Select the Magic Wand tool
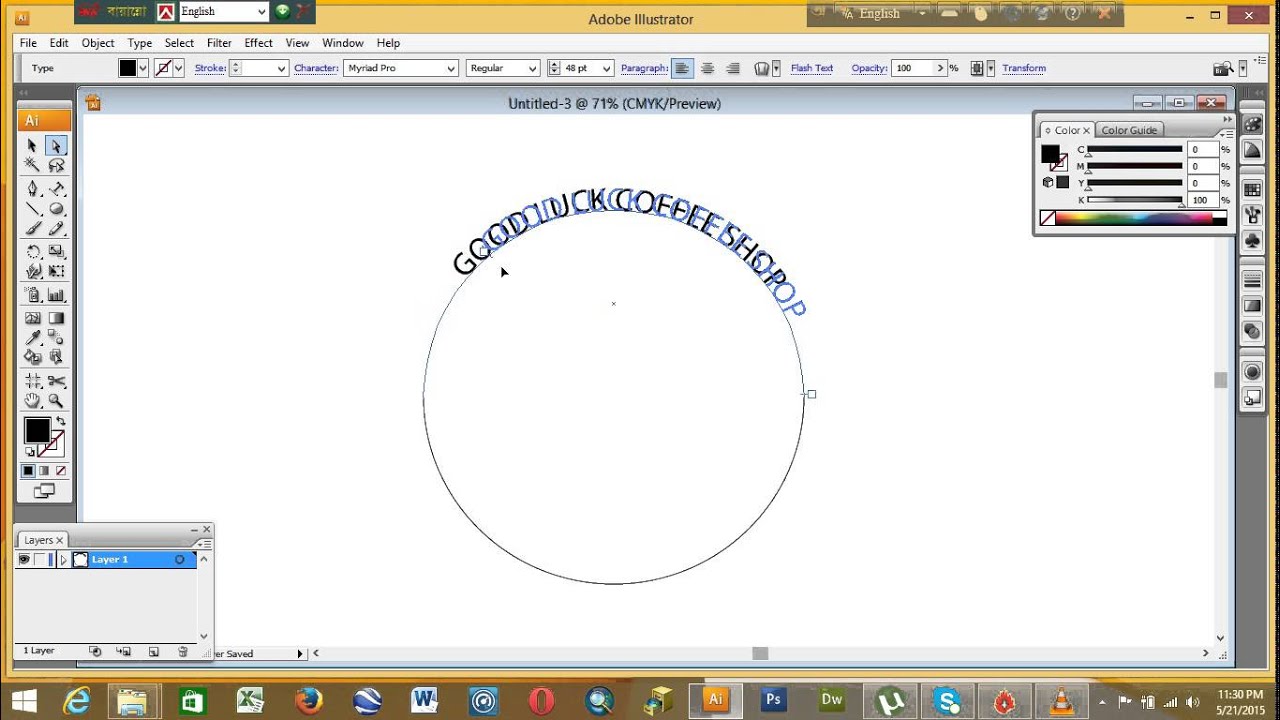Screen dimensions: 1280x720 pyautogui.click(x=32, y=165)
